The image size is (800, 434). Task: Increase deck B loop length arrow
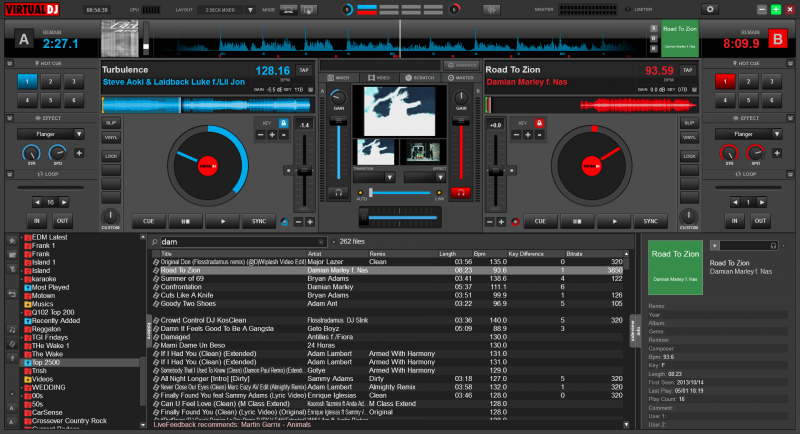pos(762,202)
